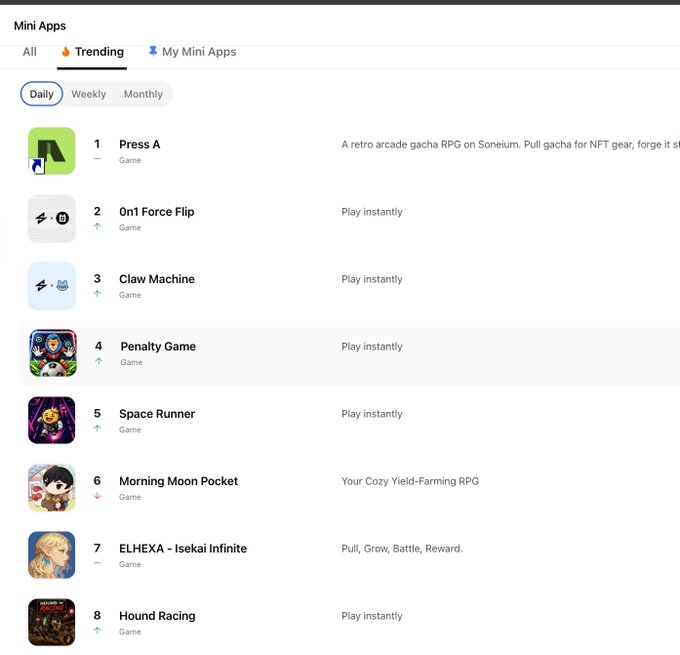The image size is (680, 655).
Task: Click the red down arrow under rank 6
Action: (x=97, y=495)
